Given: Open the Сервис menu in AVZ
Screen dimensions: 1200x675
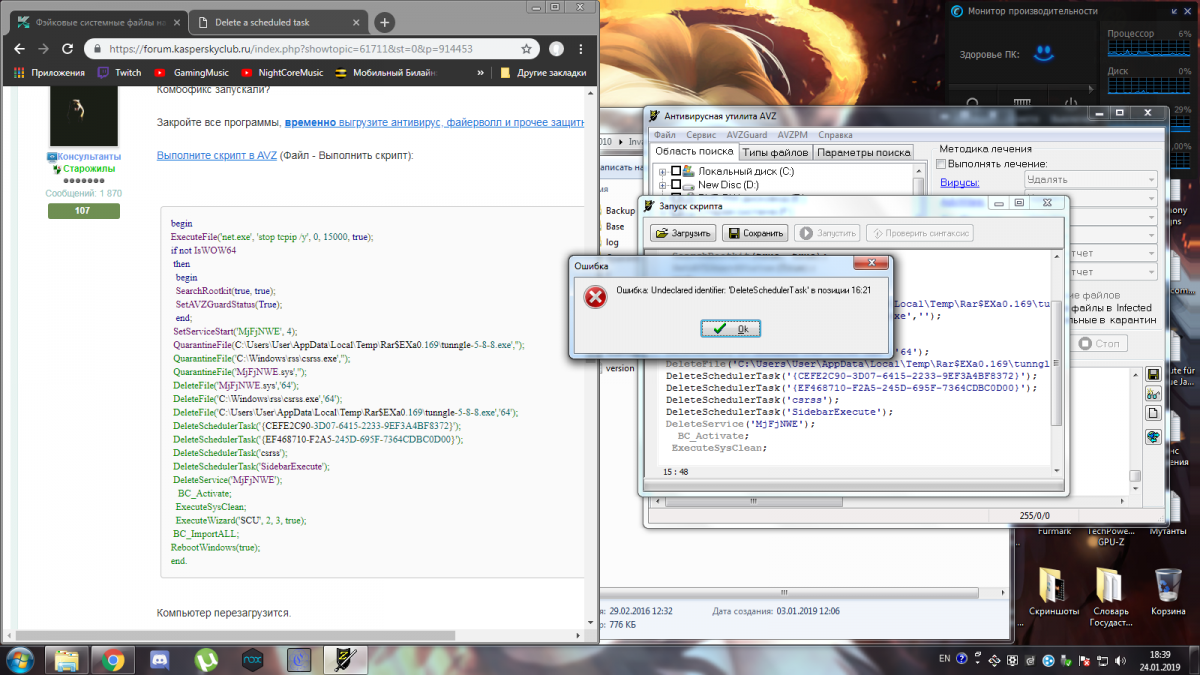Looking at the screenshot, I should 700,134.
